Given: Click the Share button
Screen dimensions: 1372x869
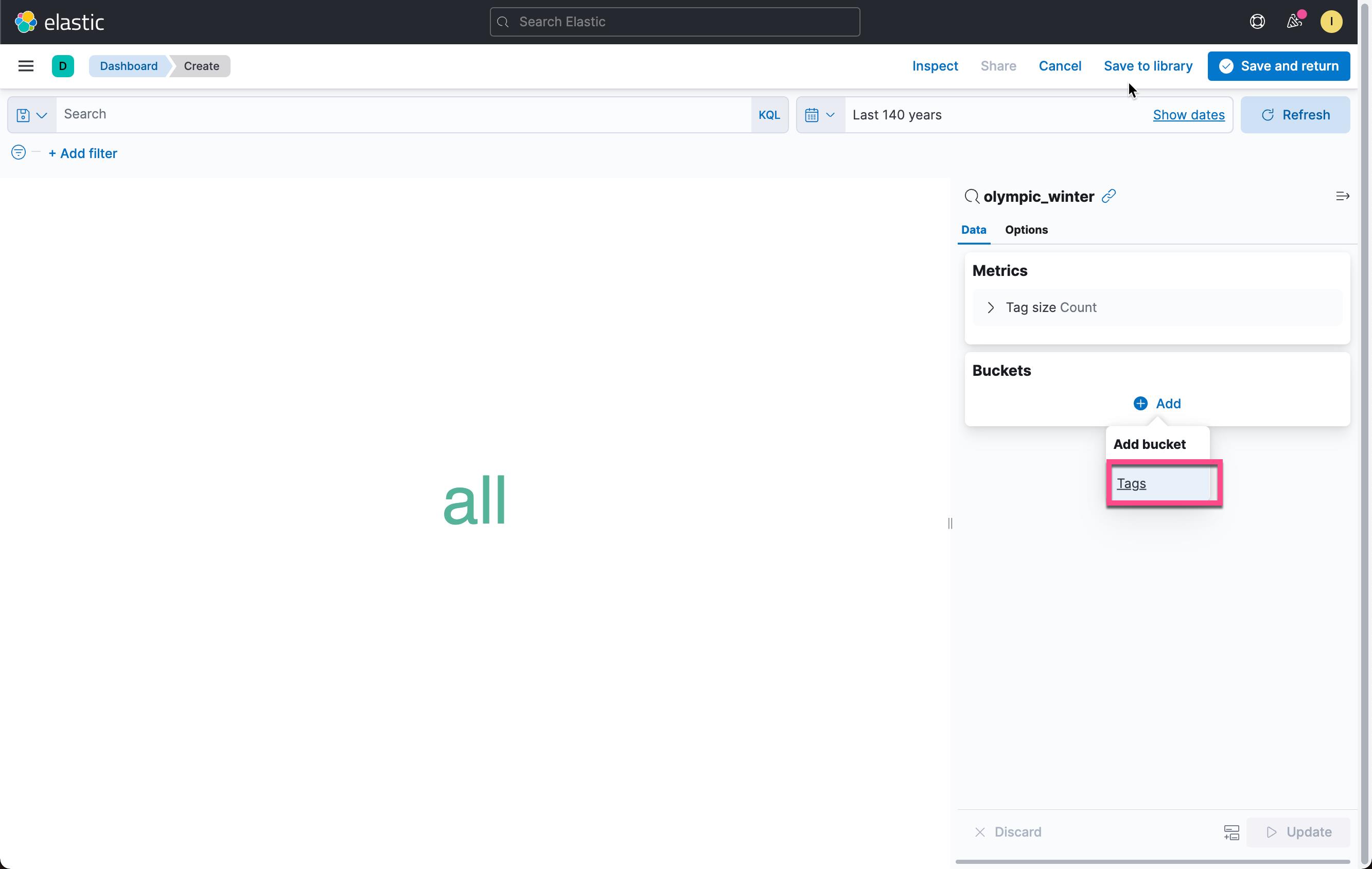Looking at the screenshot, I should click(998, 66).
